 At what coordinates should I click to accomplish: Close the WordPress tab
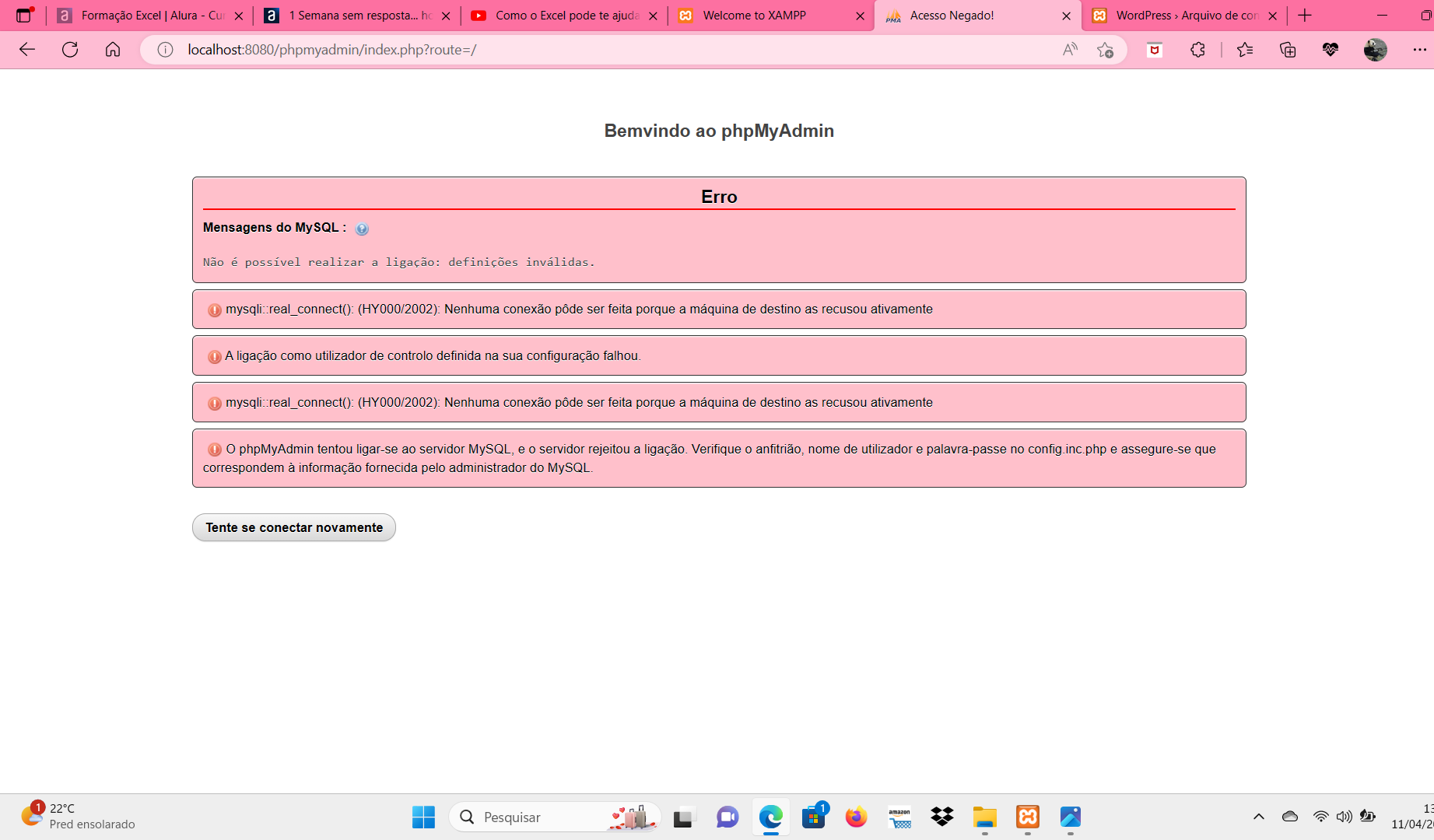1272,16
